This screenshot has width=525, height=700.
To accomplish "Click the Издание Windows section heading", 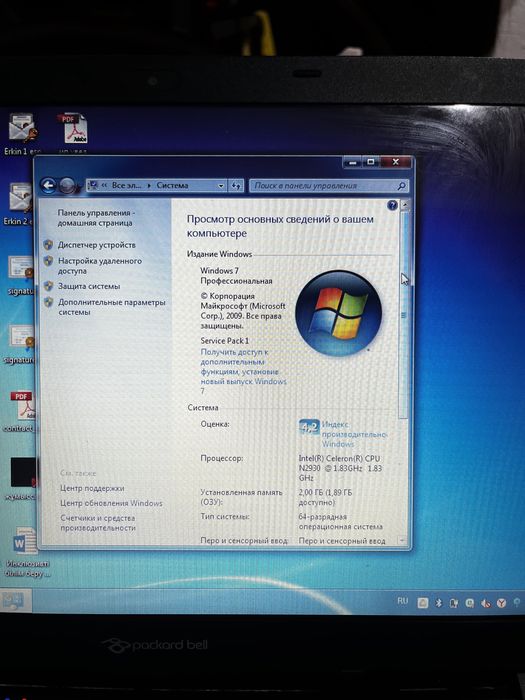I will pos(219,254).
